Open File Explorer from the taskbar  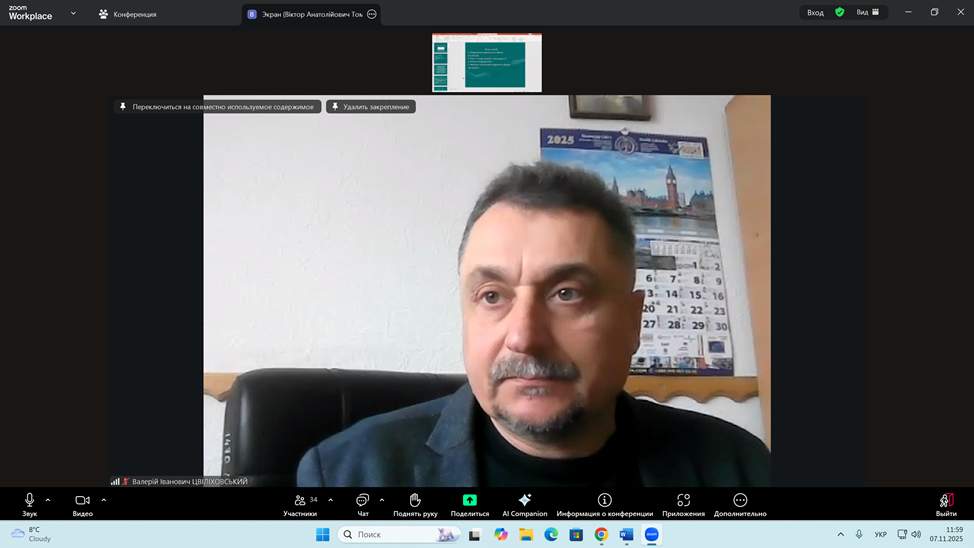(x=526, y=534)
